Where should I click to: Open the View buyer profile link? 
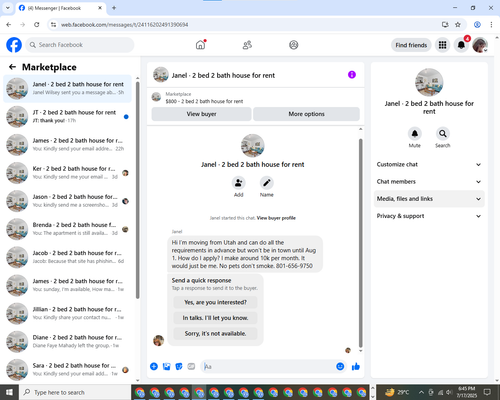pos(276,218)
